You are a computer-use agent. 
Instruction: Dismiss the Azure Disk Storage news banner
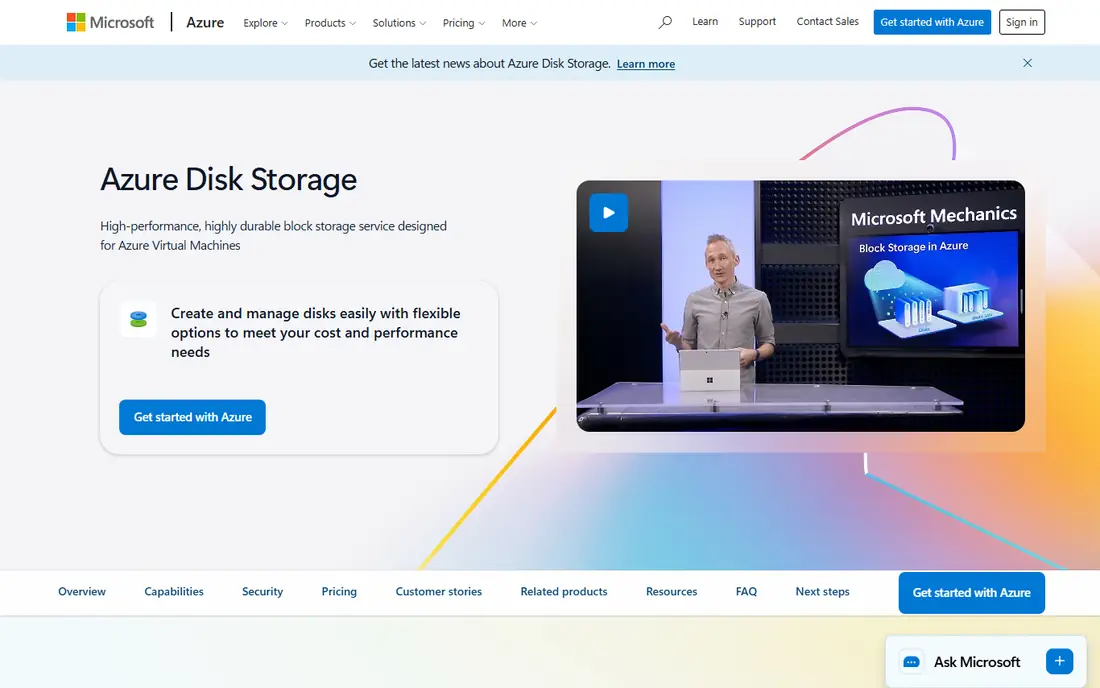tap(1027, 63)
